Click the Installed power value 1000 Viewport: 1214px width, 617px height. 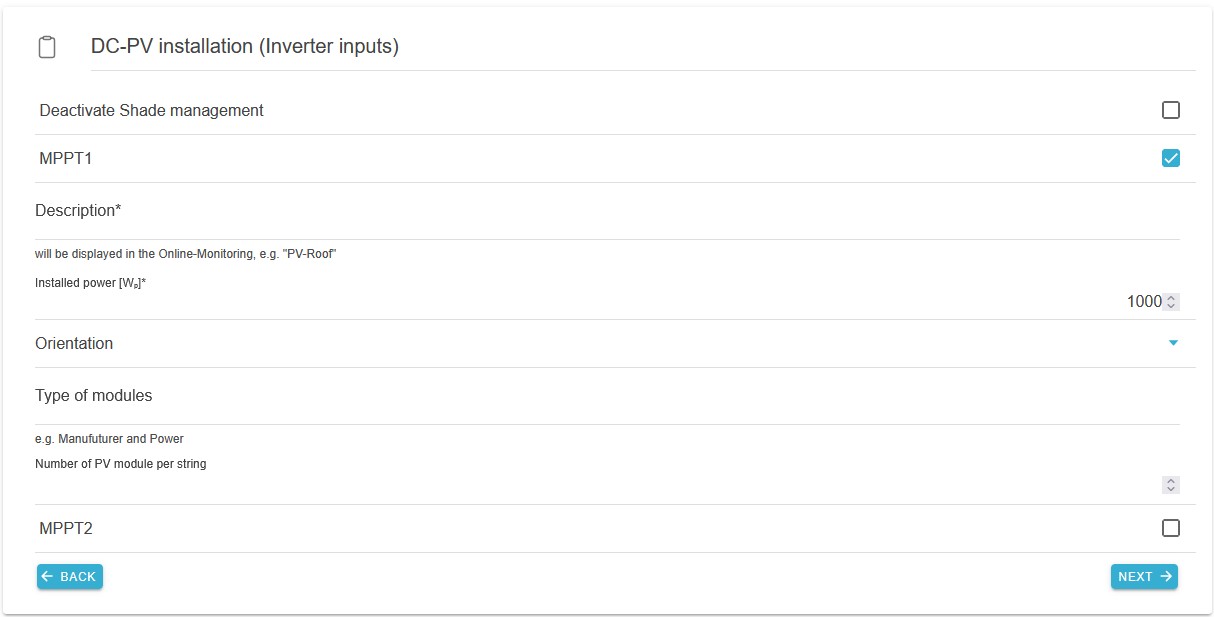[1143, 302]
